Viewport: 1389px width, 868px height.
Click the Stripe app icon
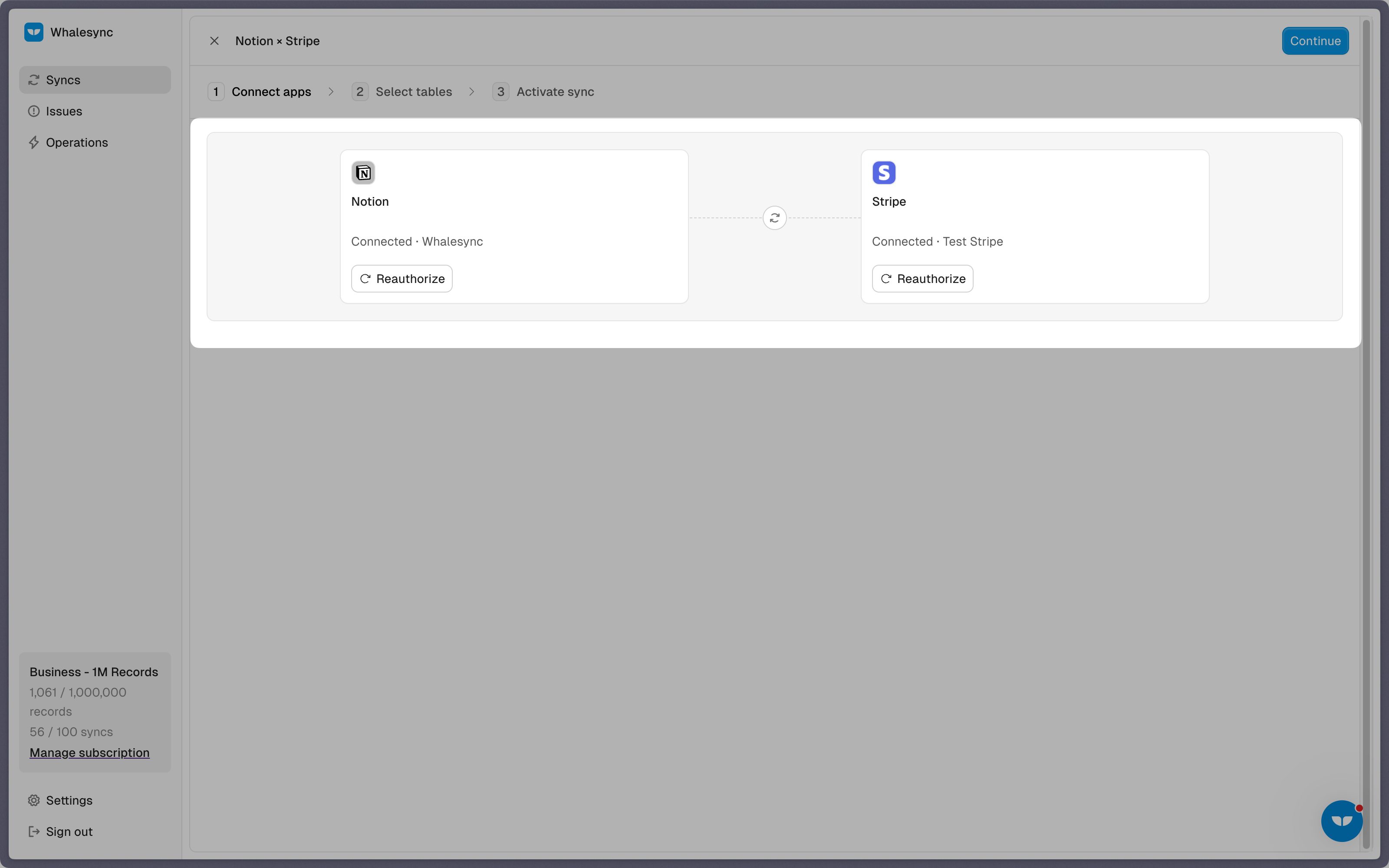pyautogui.click(x=884, y=173)
